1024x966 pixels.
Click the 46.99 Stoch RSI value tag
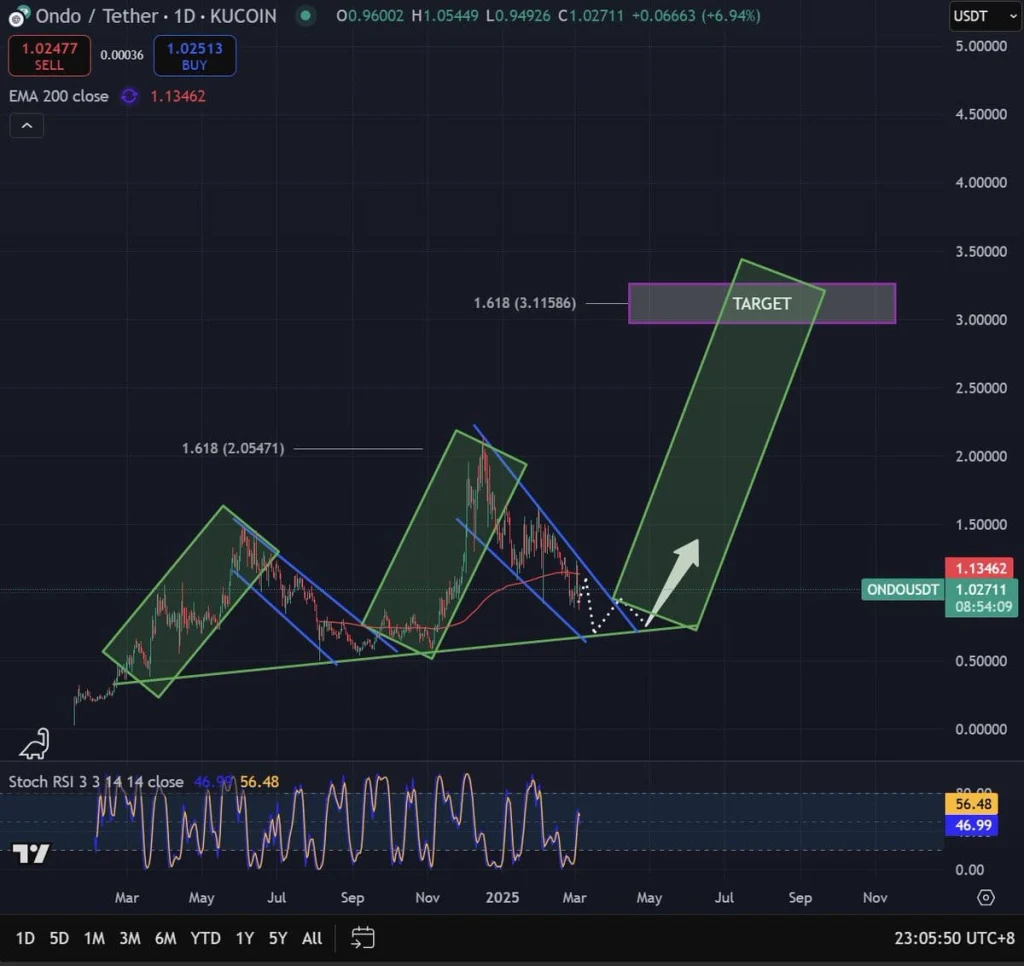[x=972, y=826]
